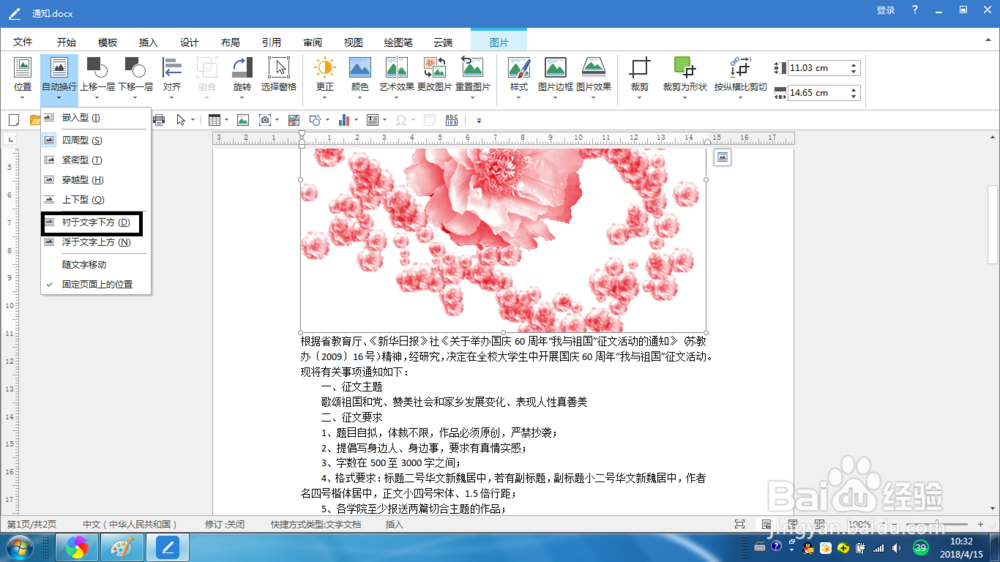Click the zoom in plus button

(x=980, y=524)
